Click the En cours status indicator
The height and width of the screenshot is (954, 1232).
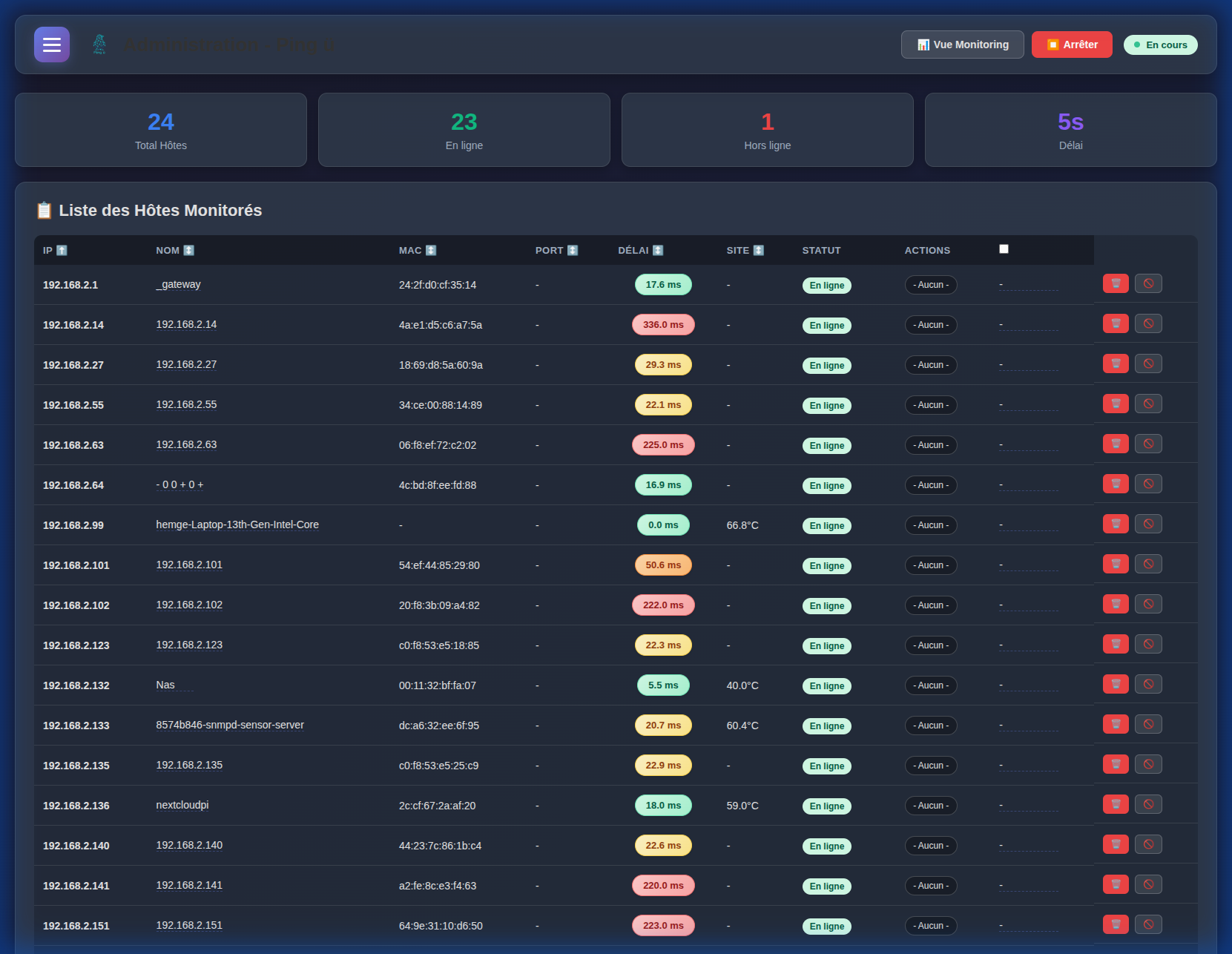1160,45
